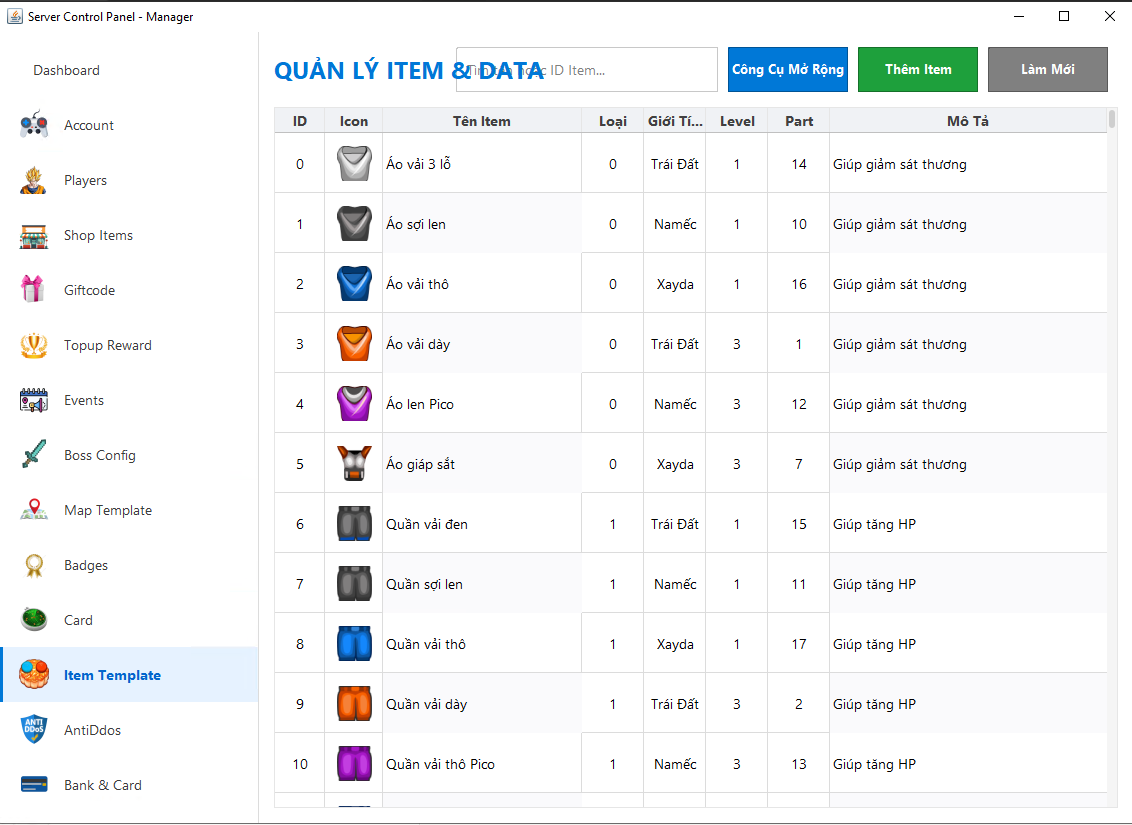Screen dimensions: 1132x825
Task: Click the orange Quần vải dày pants icon
Action: pos(354,703)
